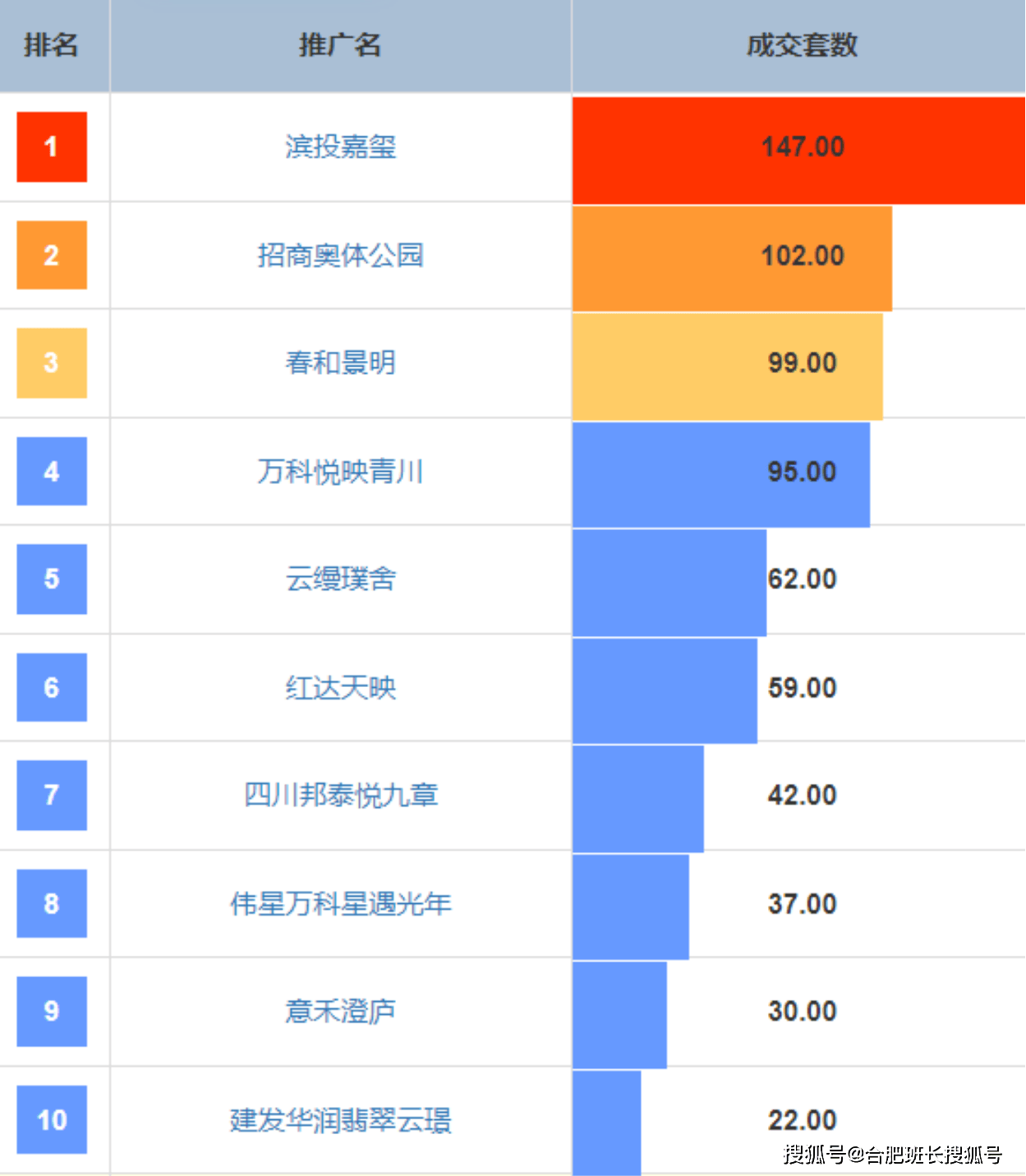This screenshot has width=1026, height=1176.
Task: Click the orange rank 2 badge
Action: click(x=52, y=256)
